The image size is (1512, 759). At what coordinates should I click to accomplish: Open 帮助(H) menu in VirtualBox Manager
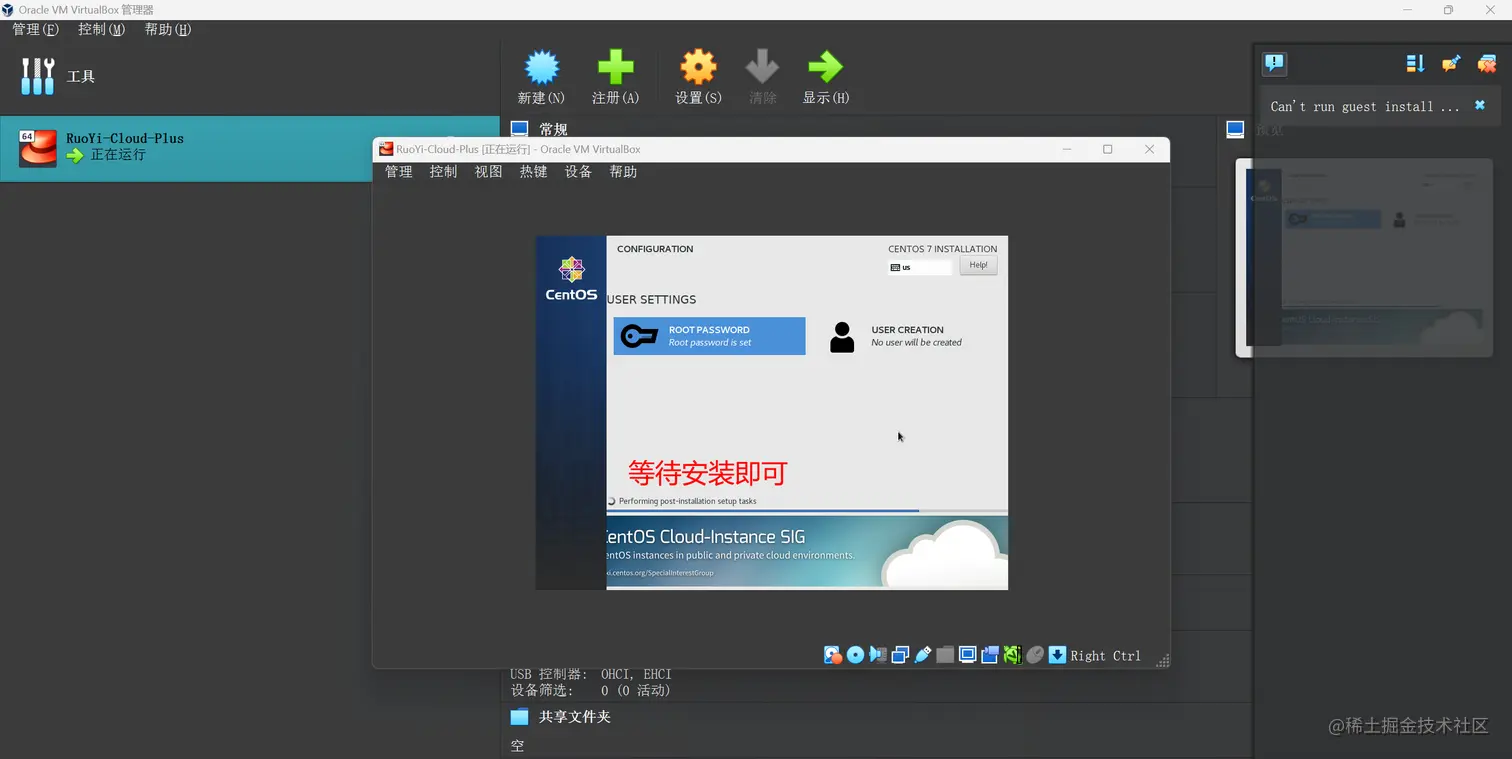coord(167,29)
